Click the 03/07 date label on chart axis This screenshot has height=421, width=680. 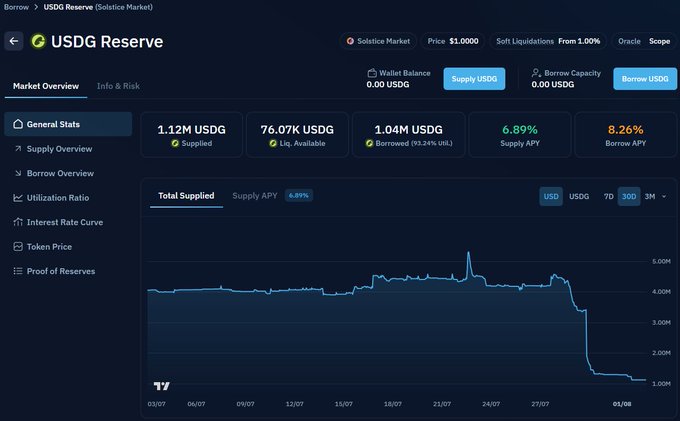(157, 404)
